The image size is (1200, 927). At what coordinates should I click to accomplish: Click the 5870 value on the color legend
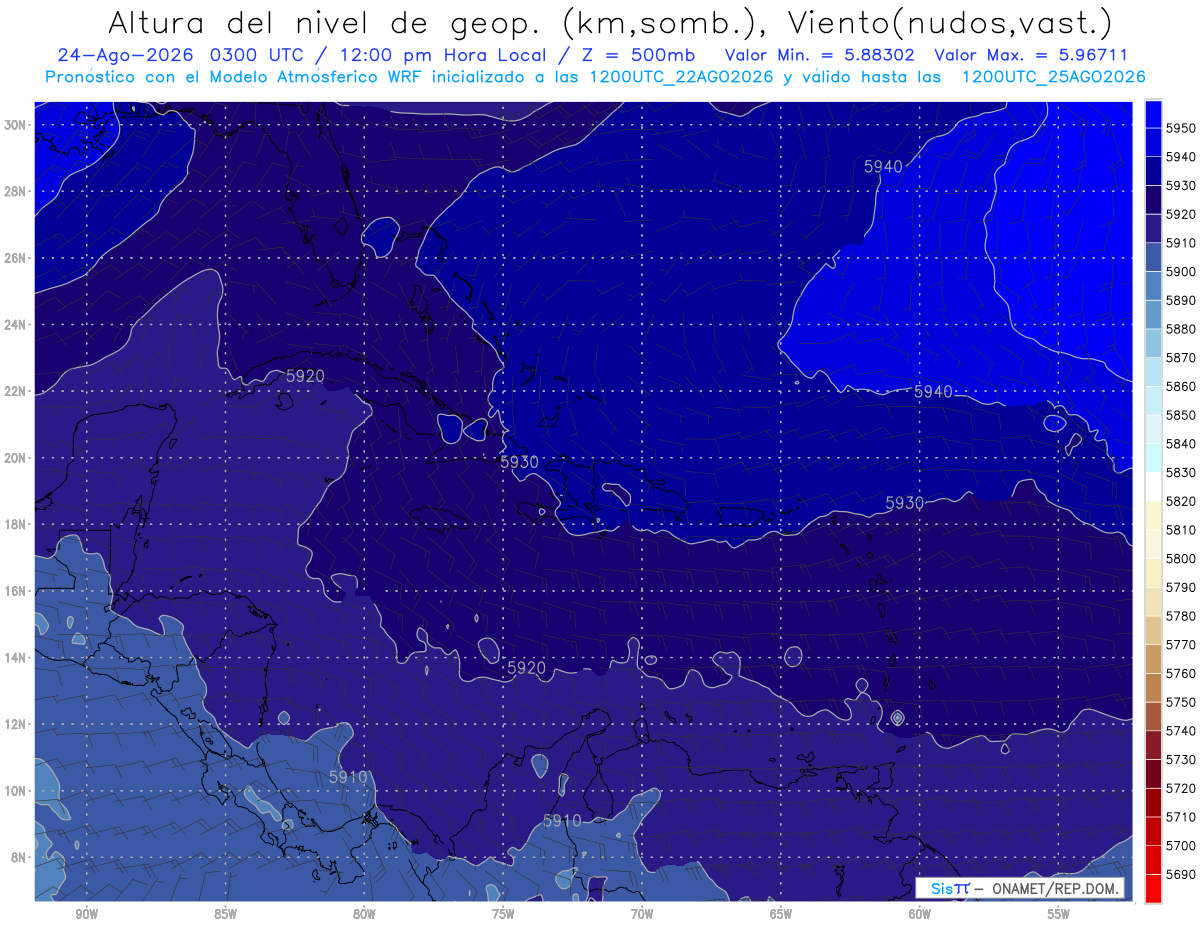click(x=1181, y=357)
